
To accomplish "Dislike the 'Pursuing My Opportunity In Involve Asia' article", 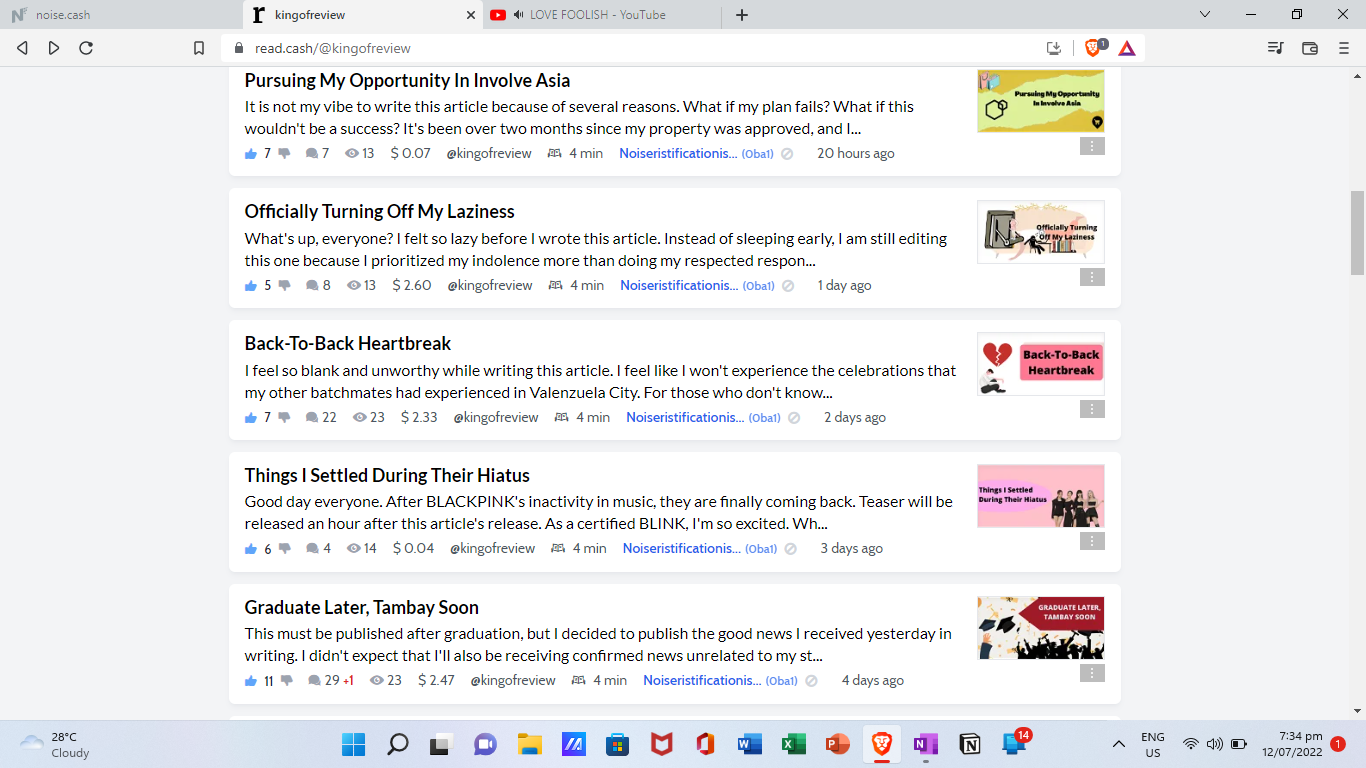I will (x=285, y=153).
